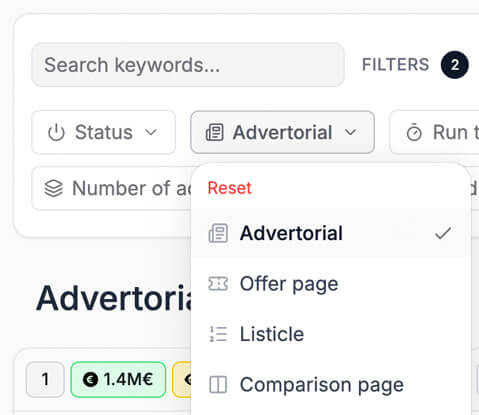Open the Status dropdown chevron
Image resolution: width=479 pixels, height=415 pixels.
coord(151,132)
